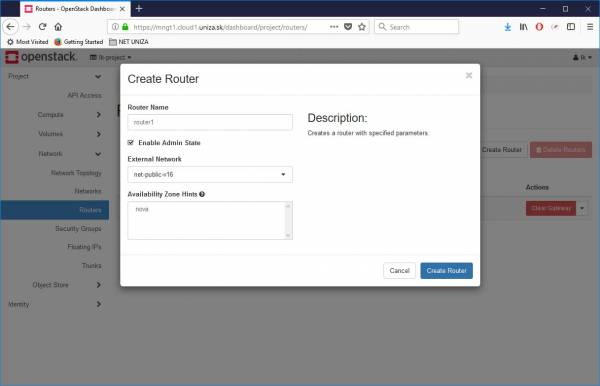The image size is (600, 386).
Task: Toggle the browser sidebar icon
Action: point(571,27)
